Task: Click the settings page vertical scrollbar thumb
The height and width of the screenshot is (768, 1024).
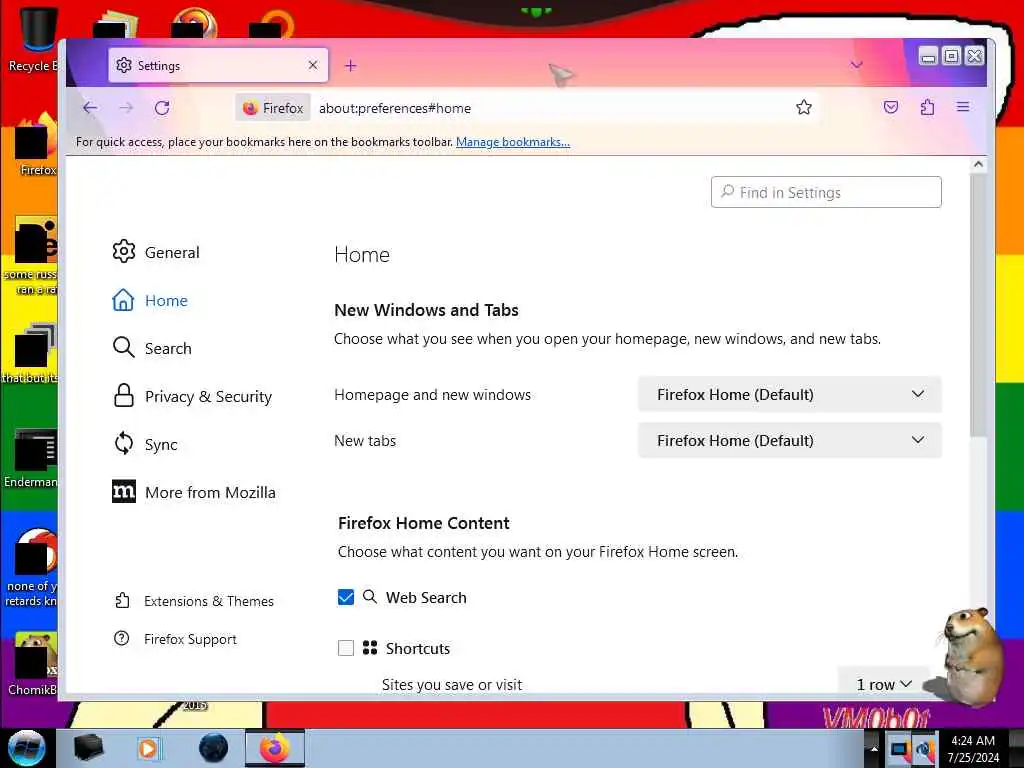Action: point(978,304)
